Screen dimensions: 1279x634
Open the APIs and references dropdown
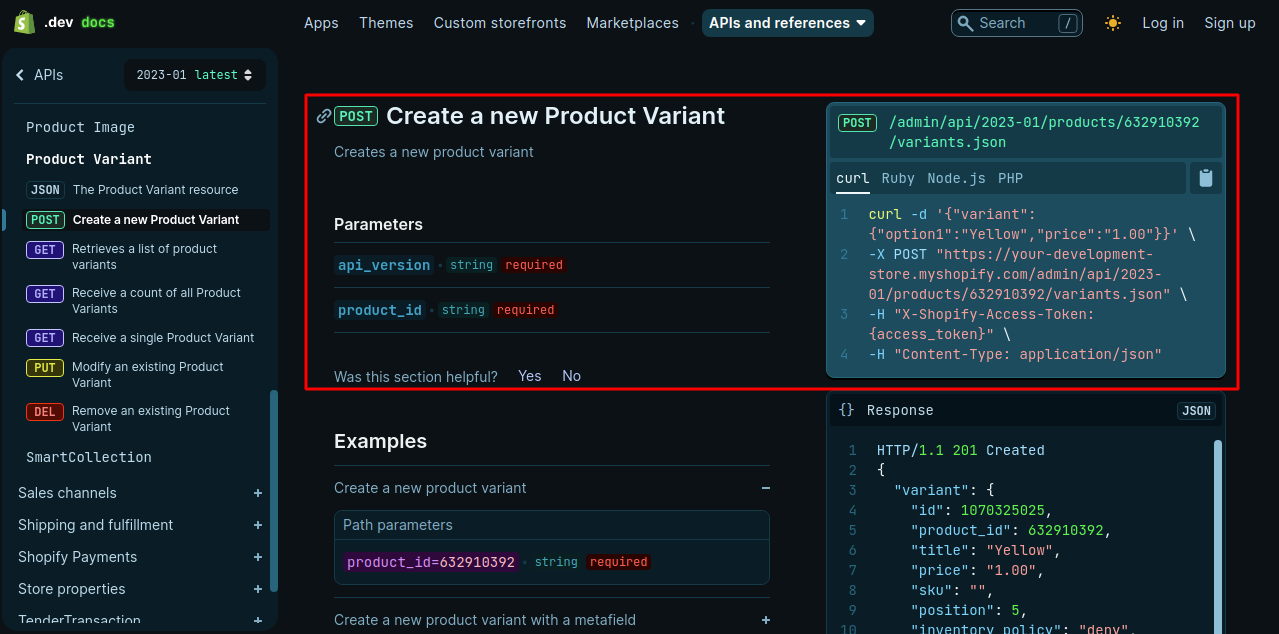tap(788, 23)
